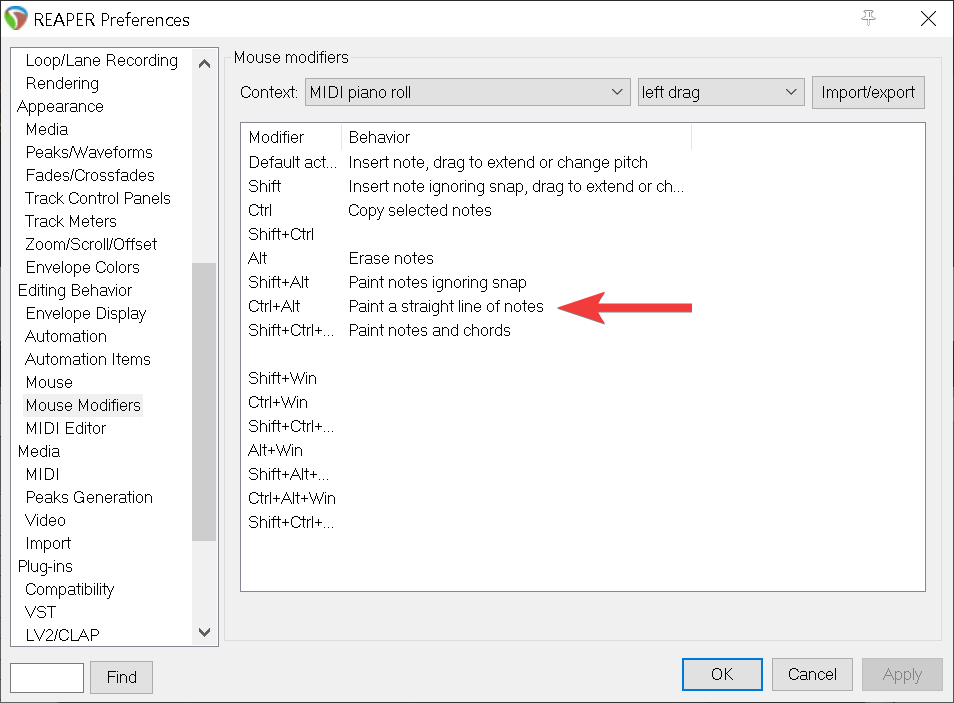Click the Find button
The height and width of the screenshot is (703, 954).
(122, 677)
